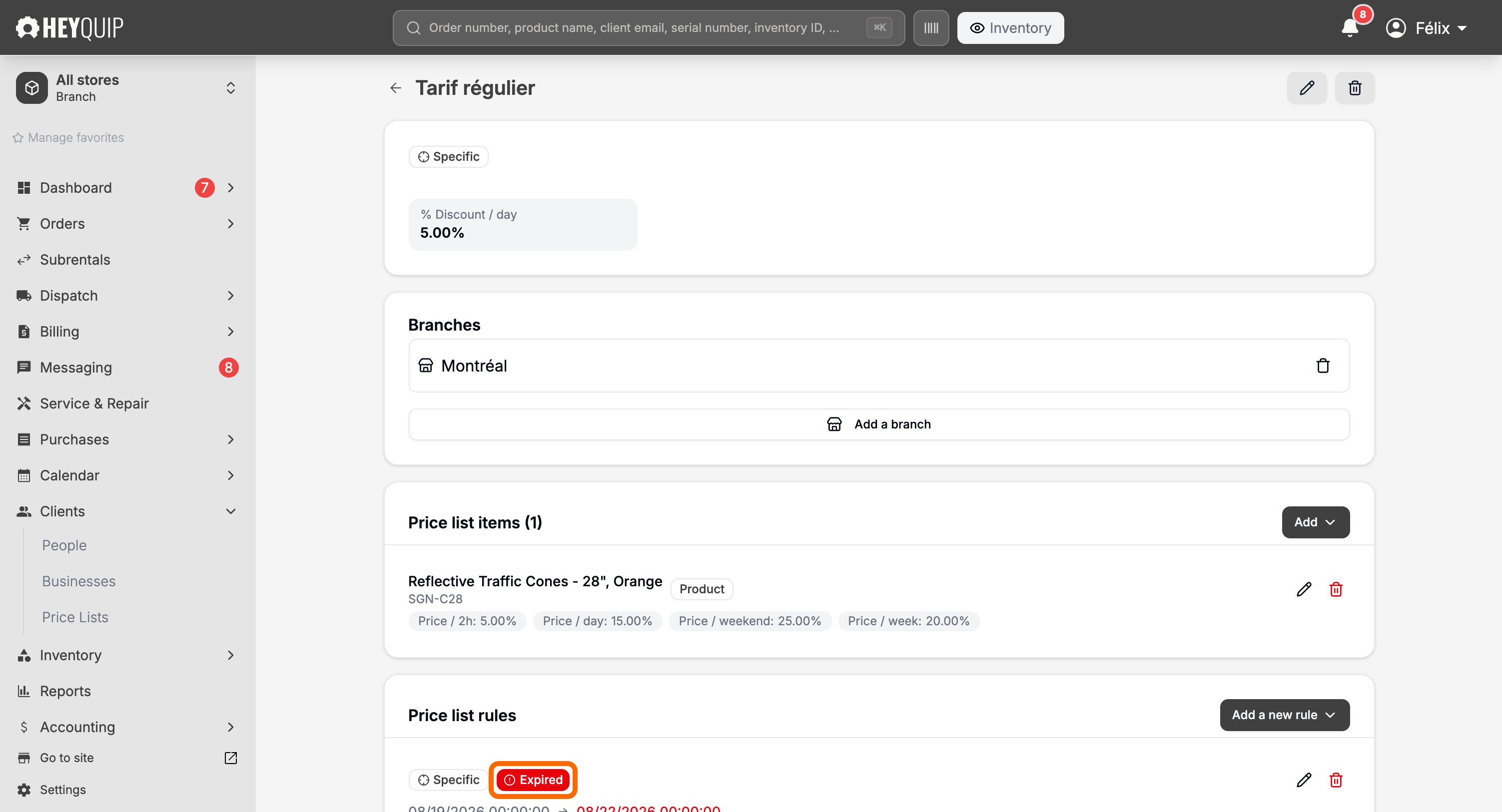Open the notifications bell

(x=1350, y=28)
